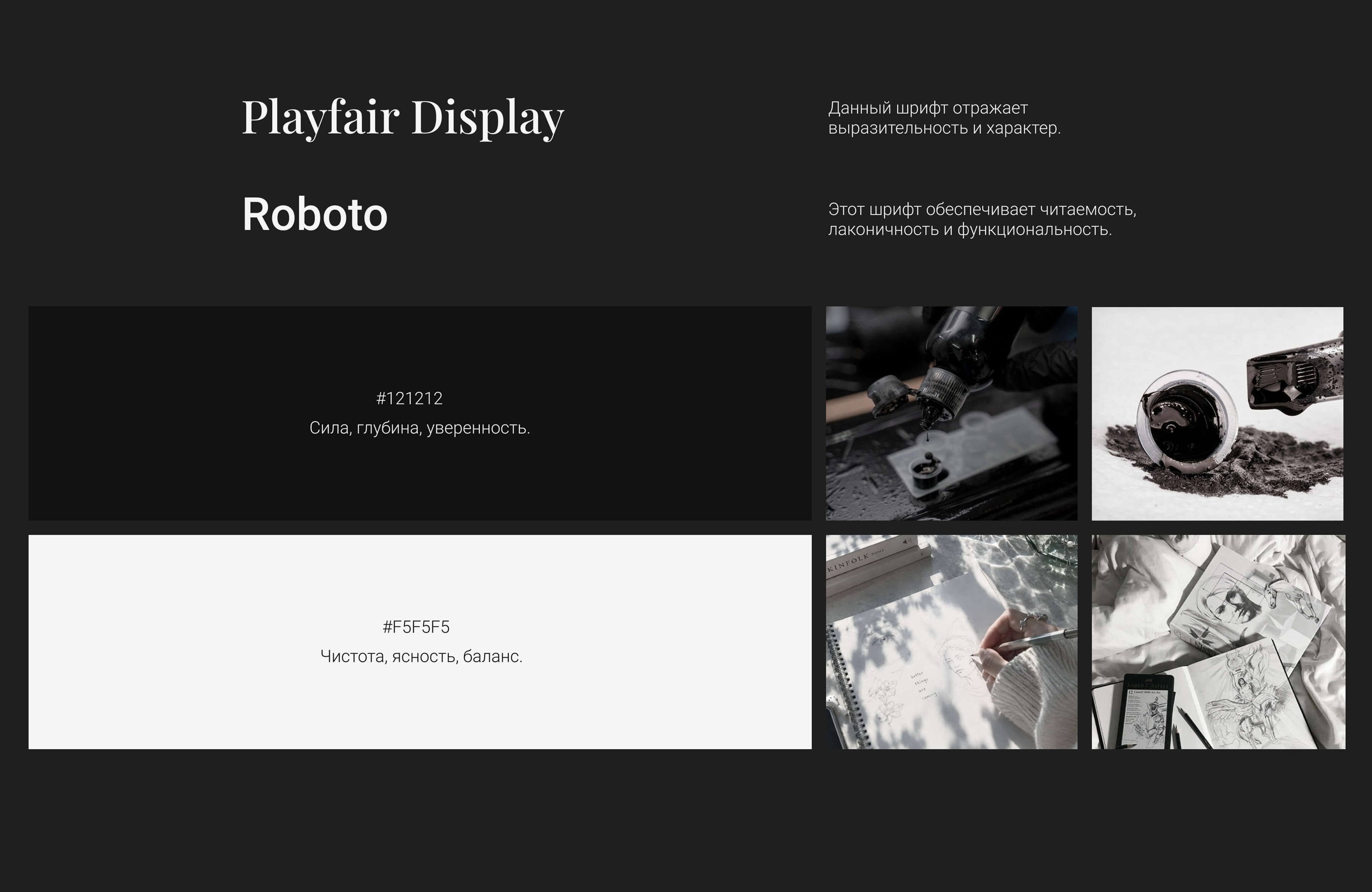Click the Roboto font heading
The image size is (1372, 892).
[x=315, y=214]
